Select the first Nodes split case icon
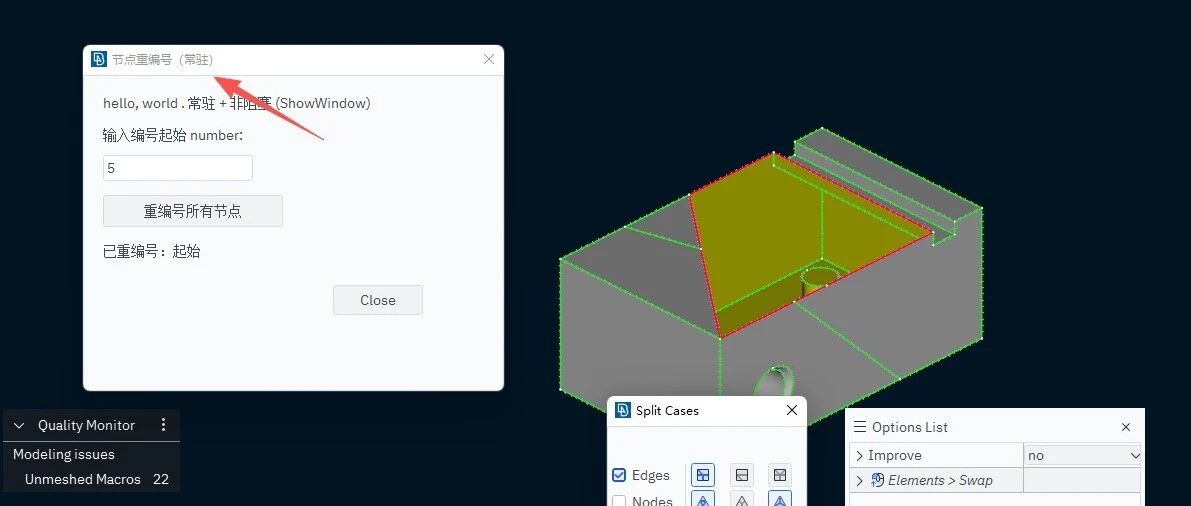This screenshot has height=506, width=1191. click(703, 500)
